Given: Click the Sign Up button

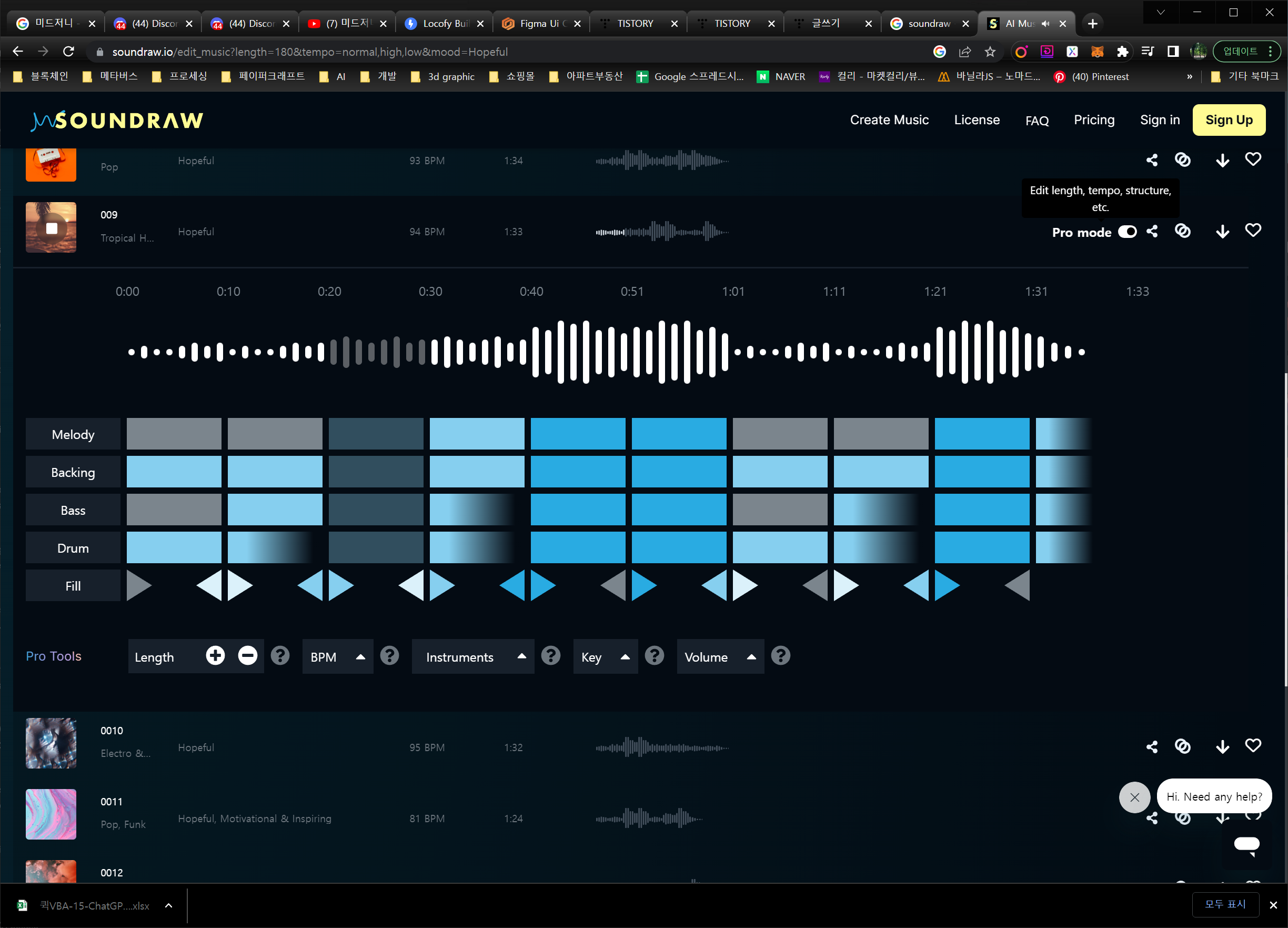Looking at the screenshot, I should [x=1229, y=120].
